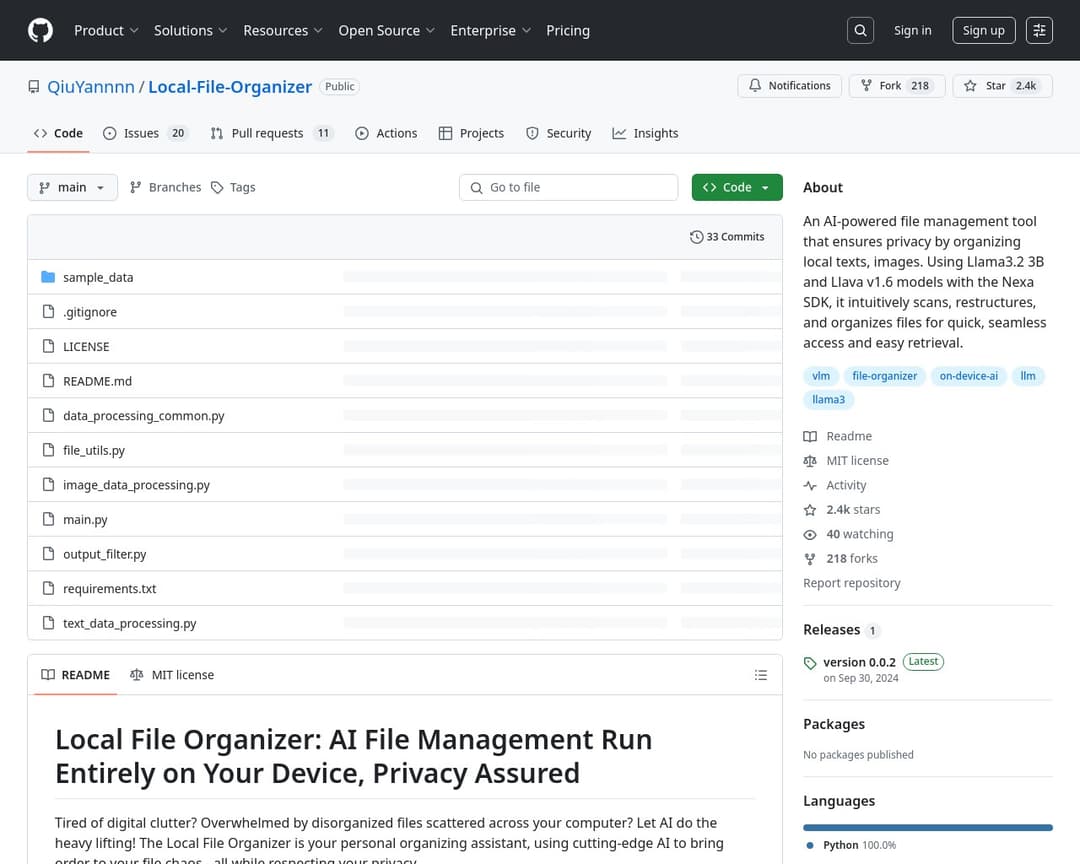Click the vlm topic tag

tap(820, 376)
